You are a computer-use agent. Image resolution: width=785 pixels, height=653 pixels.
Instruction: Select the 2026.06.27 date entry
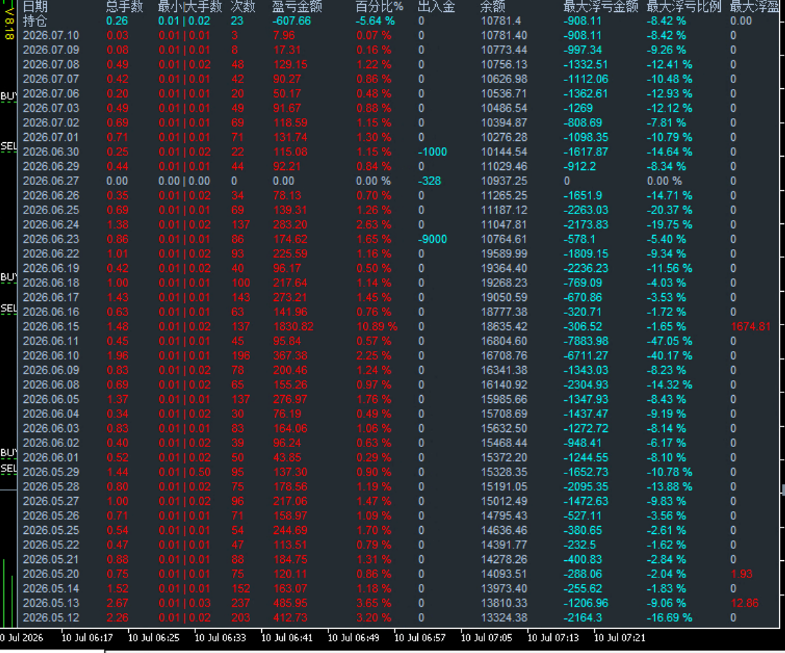pyautogui.click(x=51, y=181)
